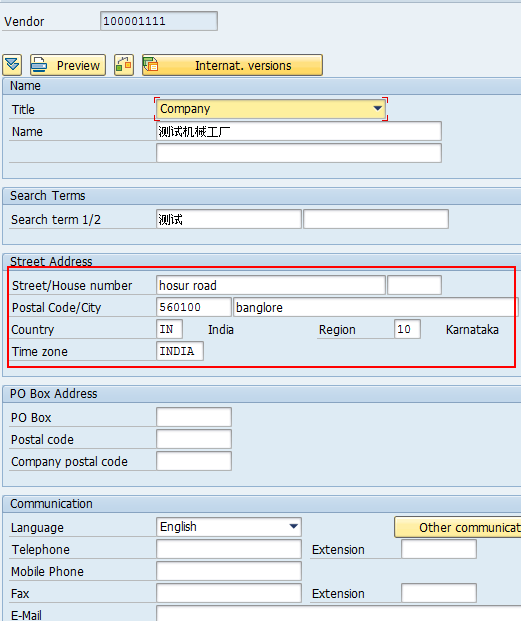Screen dimensions: 521x621
Task: Click the India country description text
Action: pos(221,330)
